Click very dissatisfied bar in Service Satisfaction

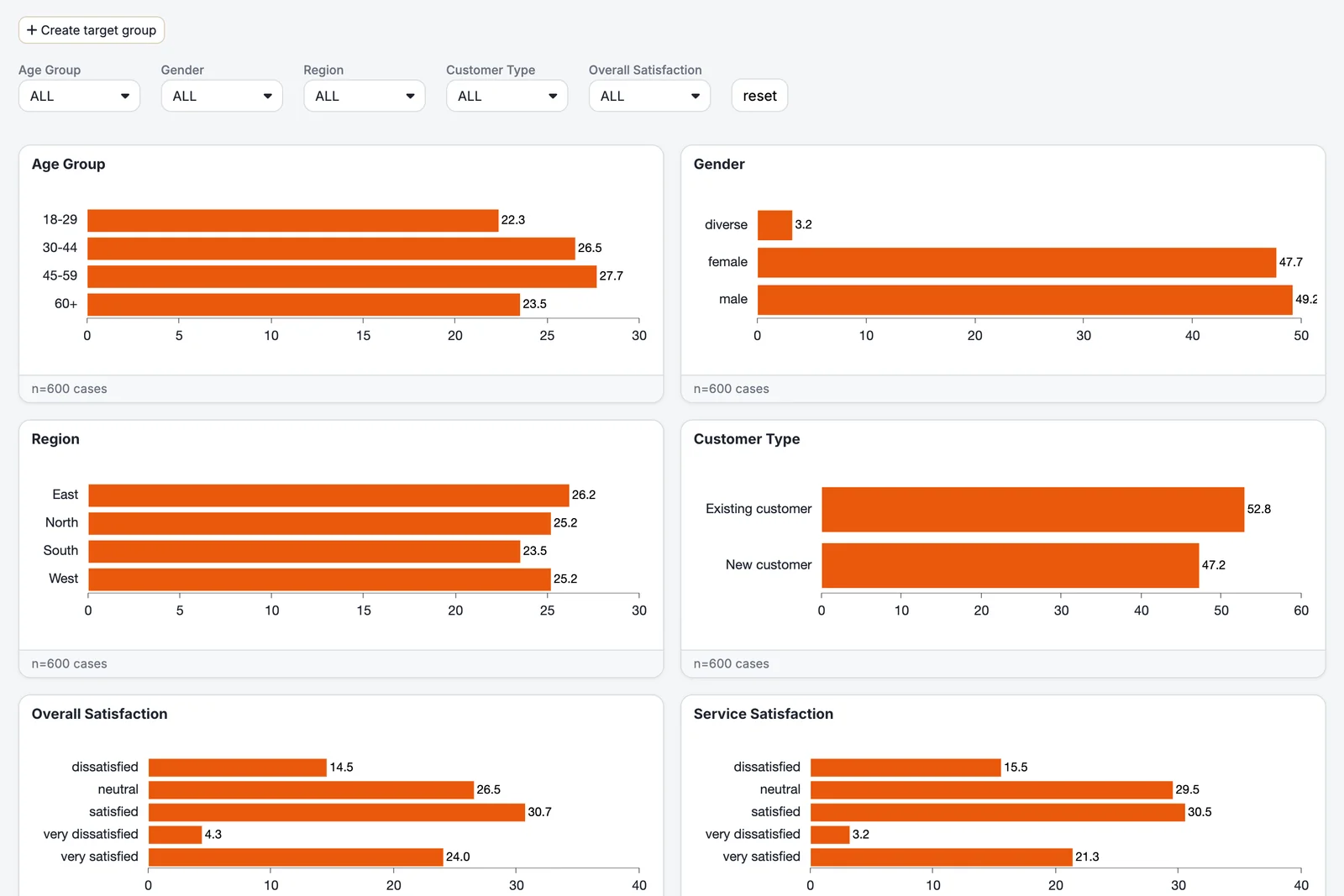click(830, 835)
